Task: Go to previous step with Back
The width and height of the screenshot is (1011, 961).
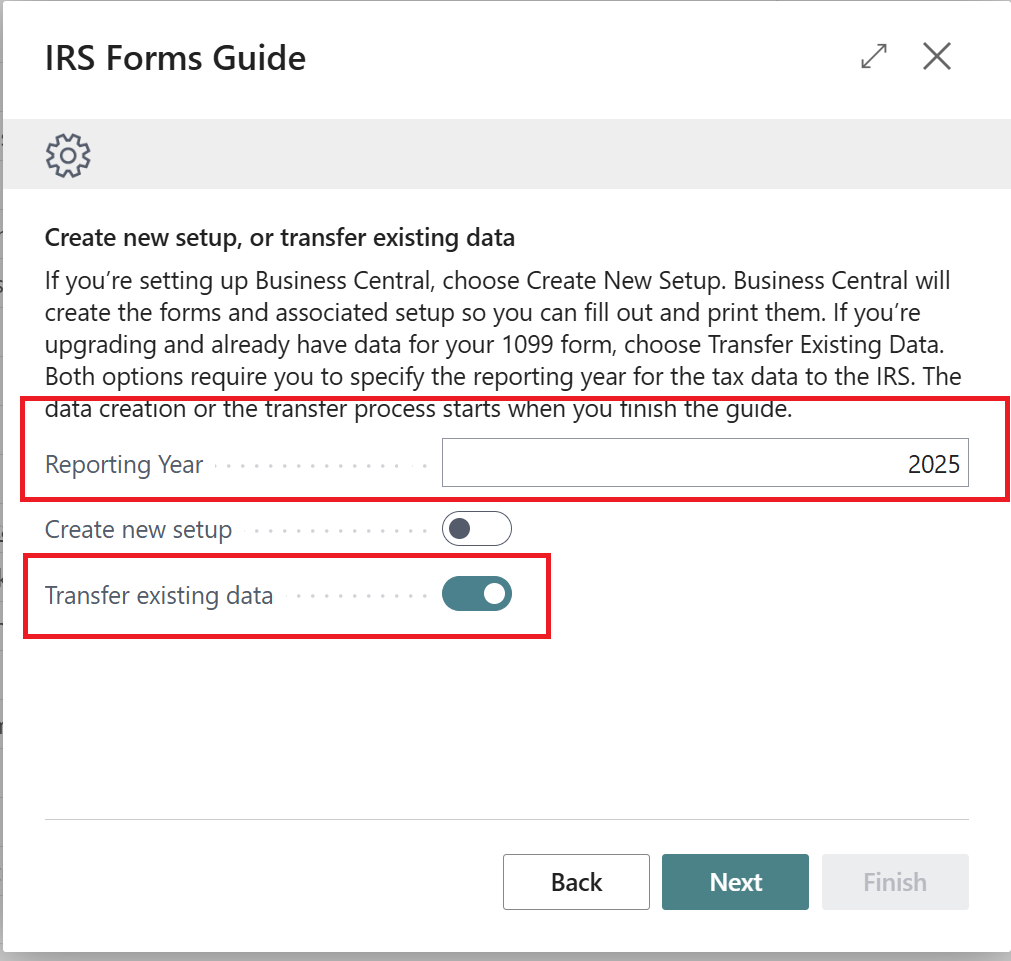Action: (576, 882)
